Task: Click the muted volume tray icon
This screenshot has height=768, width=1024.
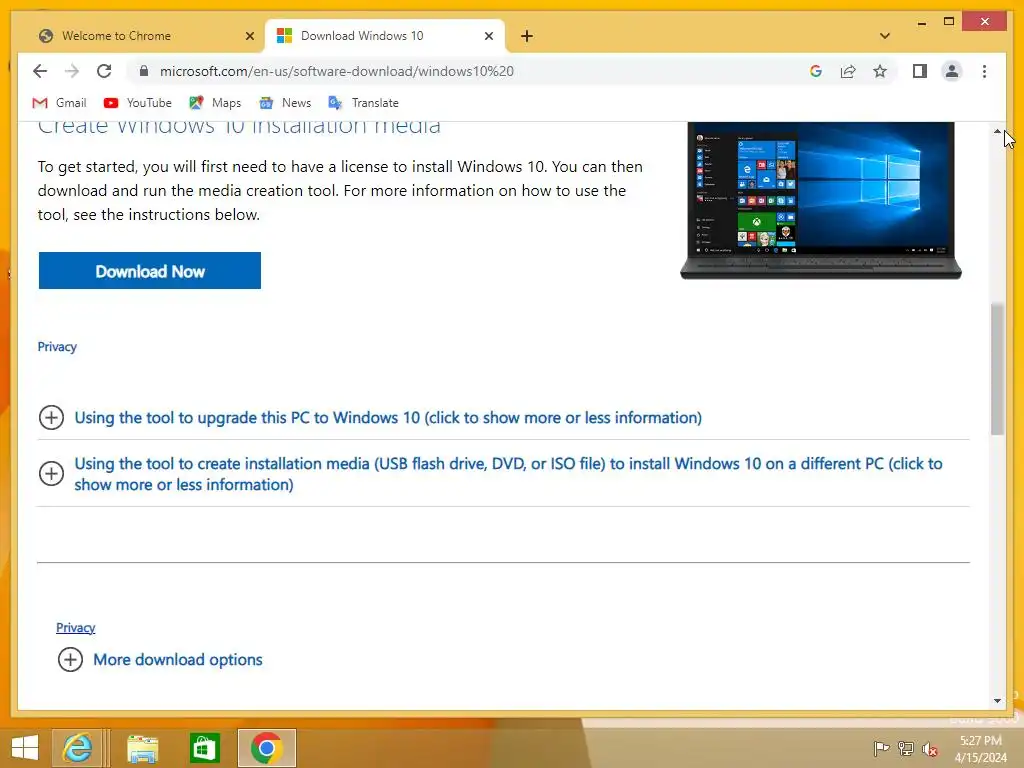Action: tap(930, 748)
